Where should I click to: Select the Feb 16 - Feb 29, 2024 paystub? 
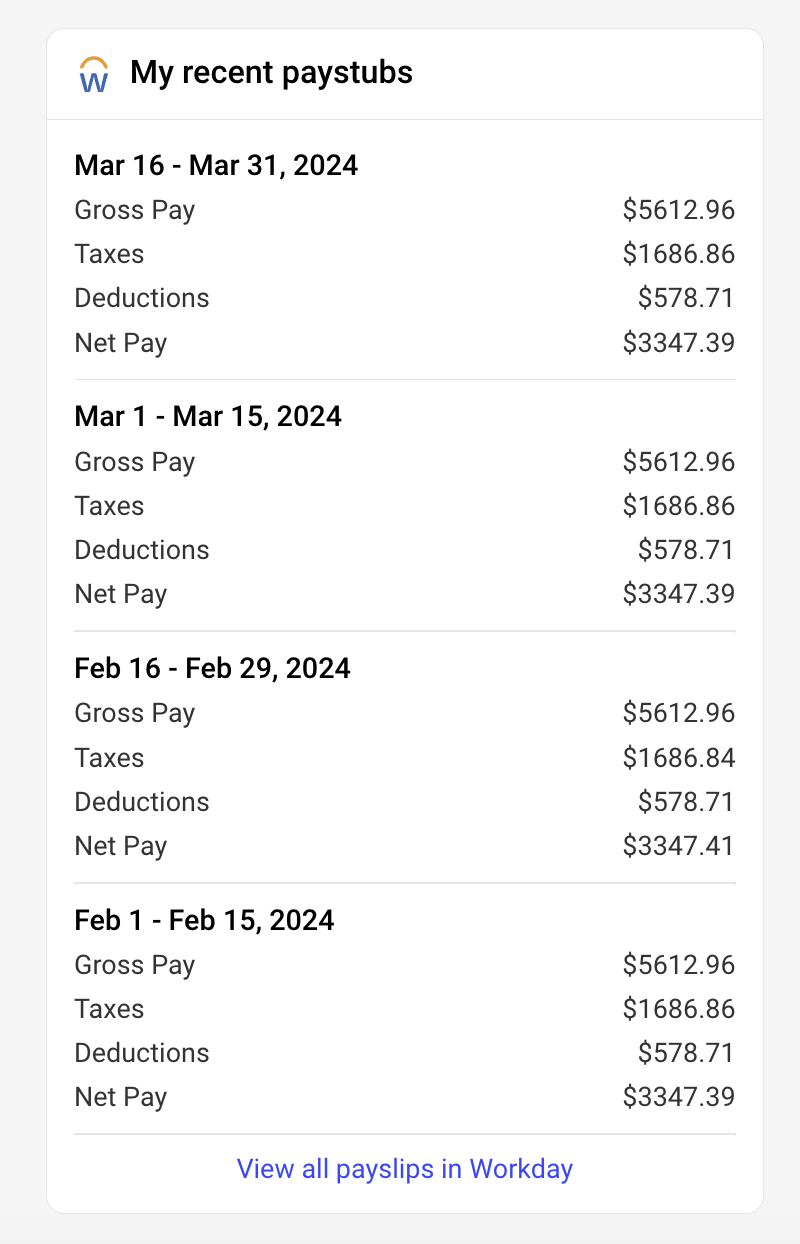[212, 668]
